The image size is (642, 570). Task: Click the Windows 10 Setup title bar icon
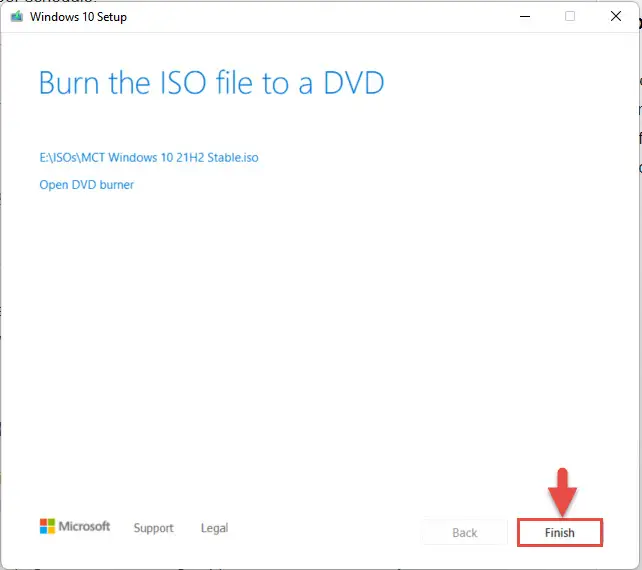tap(17, 17)
